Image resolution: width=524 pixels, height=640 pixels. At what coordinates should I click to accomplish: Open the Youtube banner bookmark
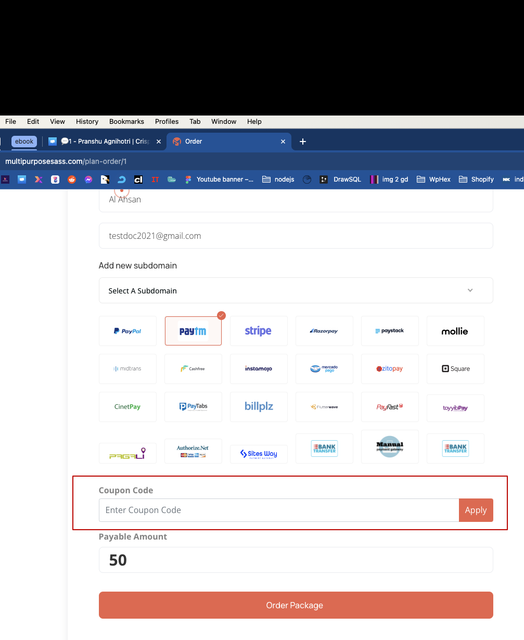tap(219, 180)
